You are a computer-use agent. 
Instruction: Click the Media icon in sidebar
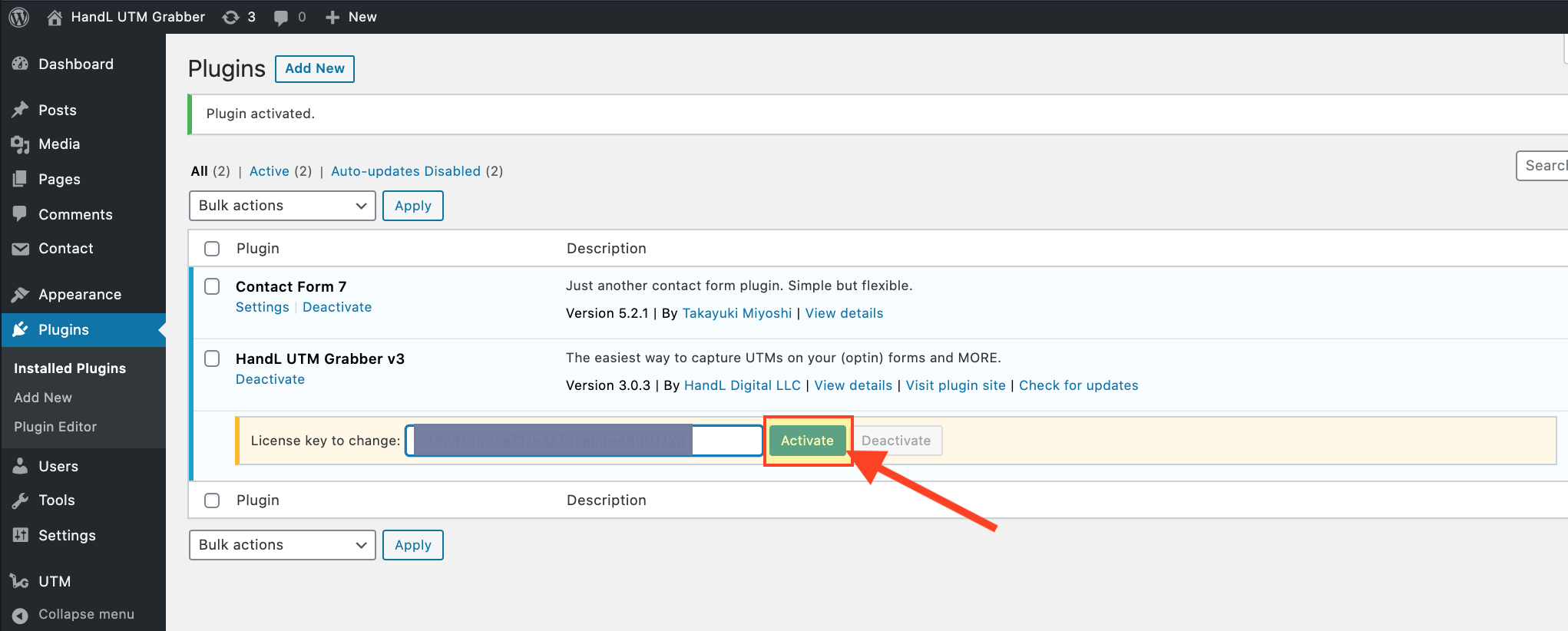pyautogui.click(x=21, y=144)
